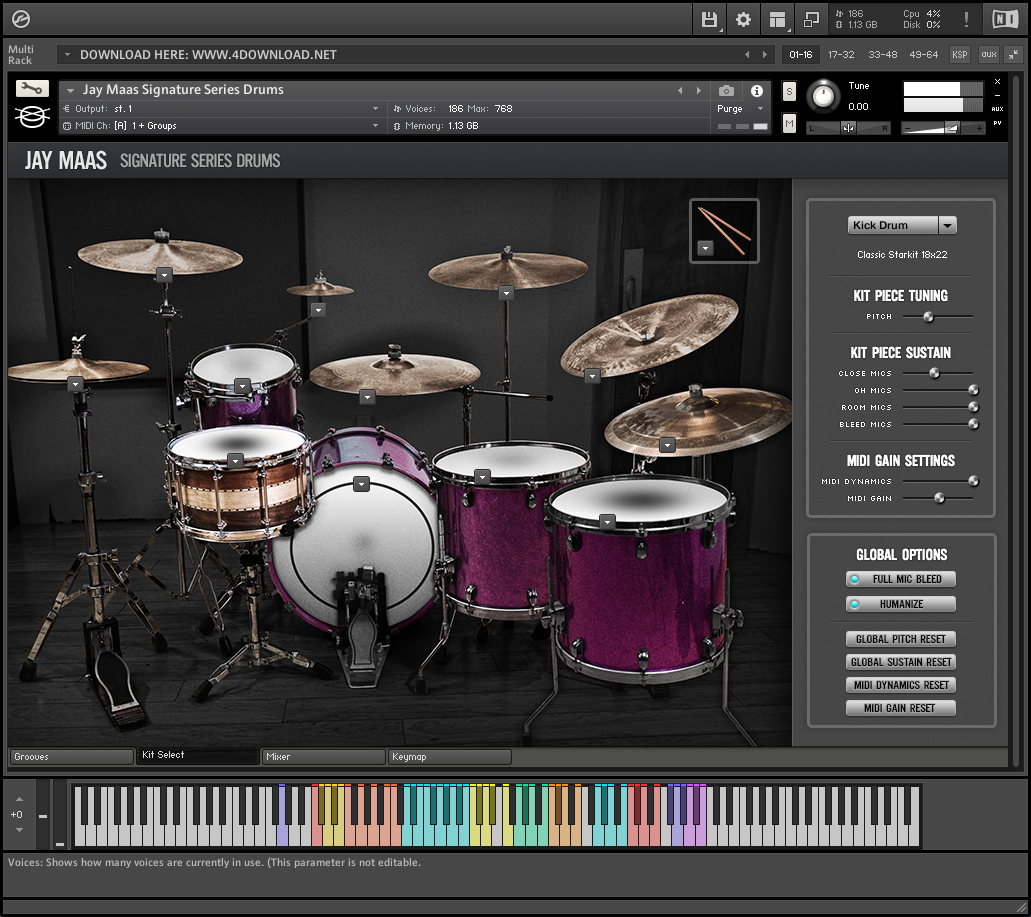Solo the instrument with S button
This screenshot has height=917, width=1031.
click(789, 91)
